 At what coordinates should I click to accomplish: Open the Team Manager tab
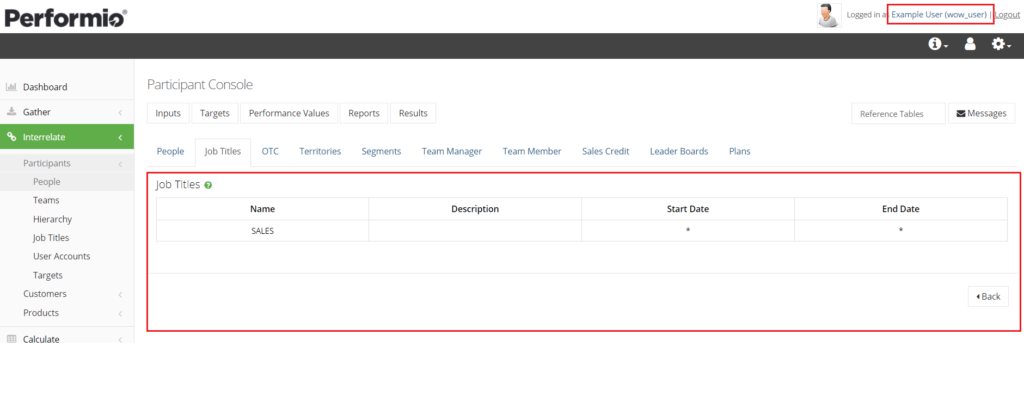452,151
